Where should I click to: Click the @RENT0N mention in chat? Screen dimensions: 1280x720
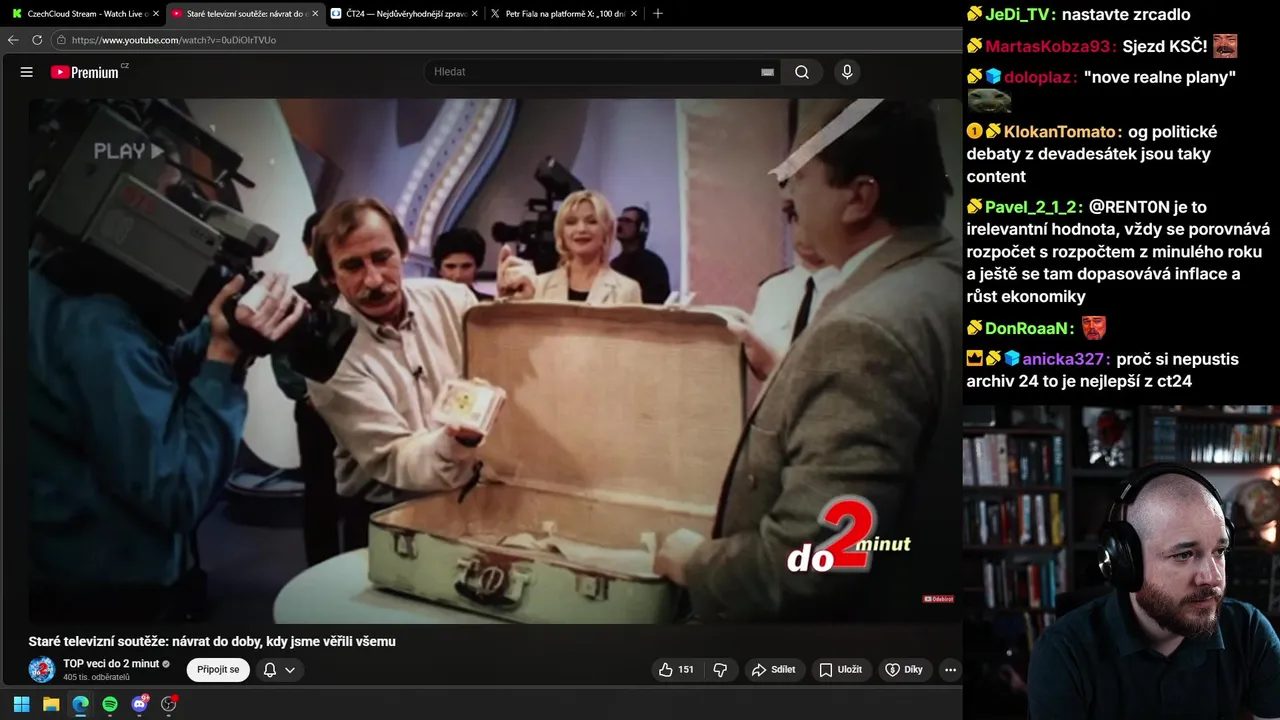point(1129,207)
